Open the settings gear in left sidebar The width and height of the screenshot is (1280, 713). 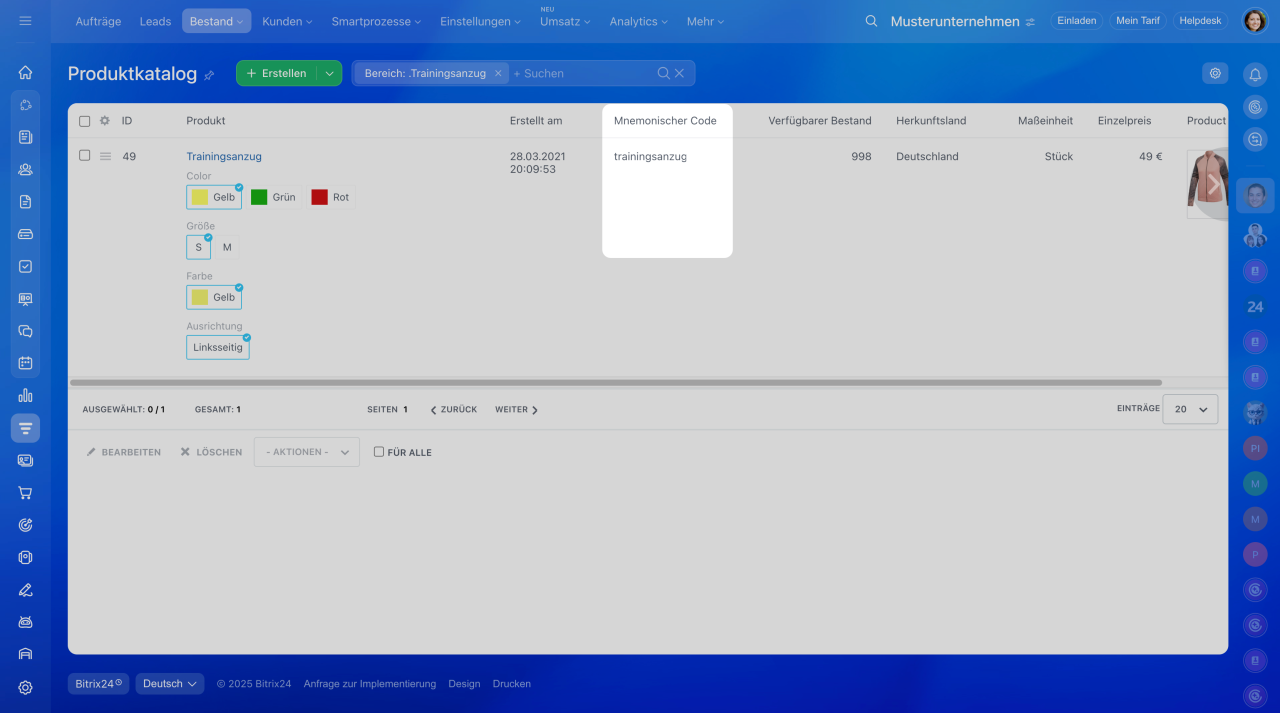pos(25,687)
